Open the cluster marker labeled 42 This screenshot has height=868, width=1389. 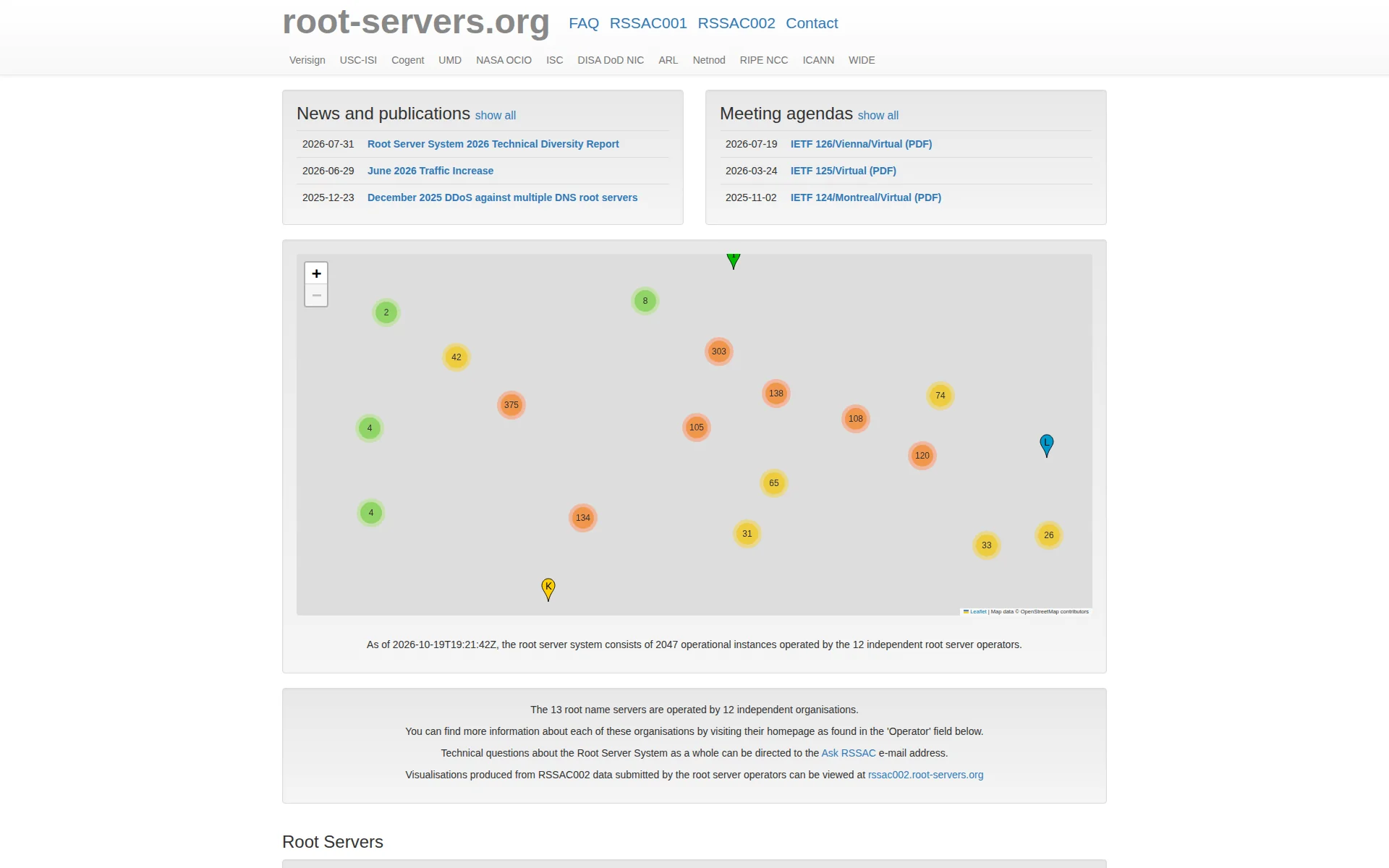pyautogui.click(x=456, y=357)
